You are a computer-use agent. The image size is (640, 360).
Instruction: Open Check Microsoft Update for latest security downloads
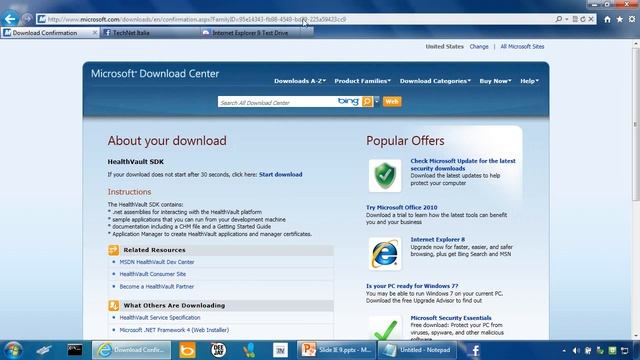(x=463, y=164)
